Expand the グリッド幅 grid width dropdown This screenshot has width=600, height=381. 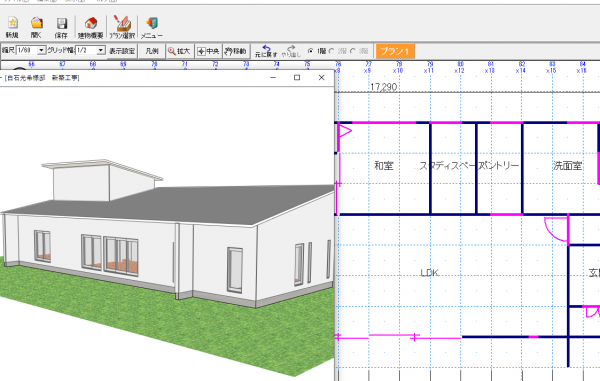pos(101,50)
